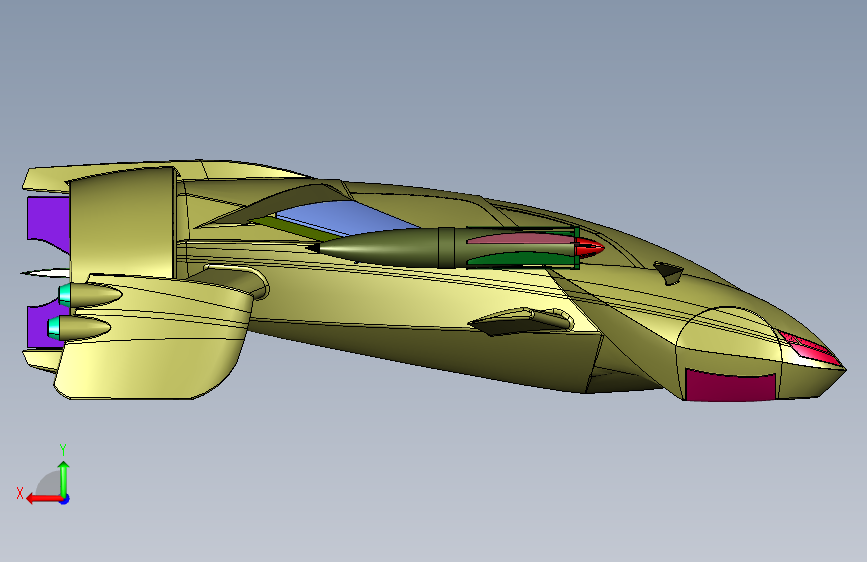Pick the small dark scoop atop forward hull

(x=669, y=272)
